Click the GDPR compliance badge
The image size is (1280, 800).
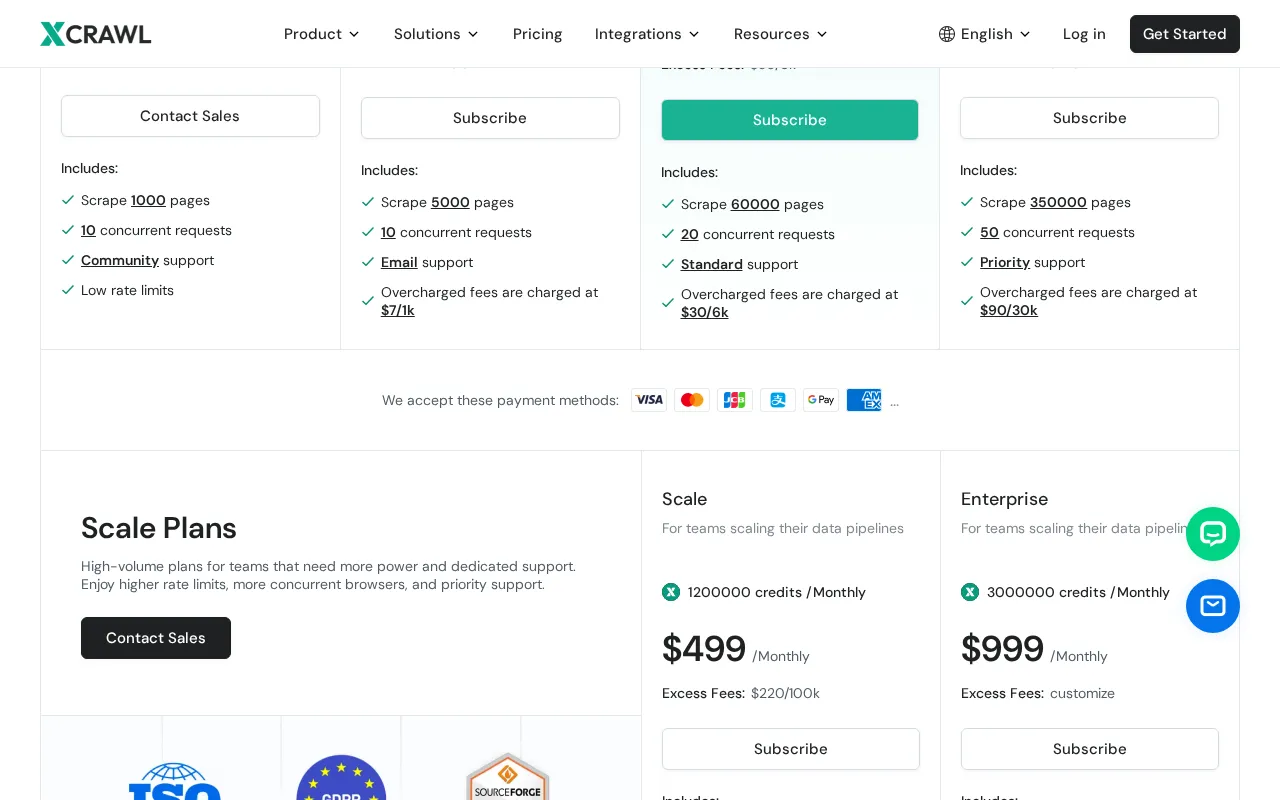[342, 778]
